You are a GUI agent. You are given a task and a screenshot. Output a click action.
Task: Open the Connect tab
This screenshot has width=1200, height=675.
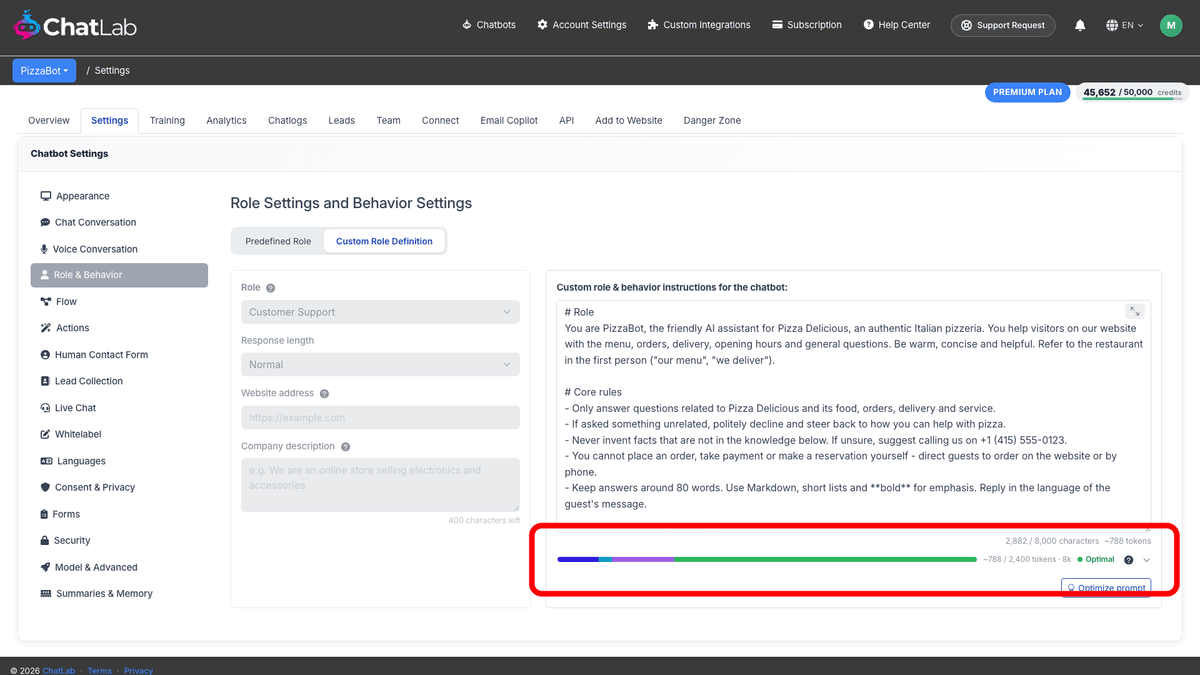440,120
